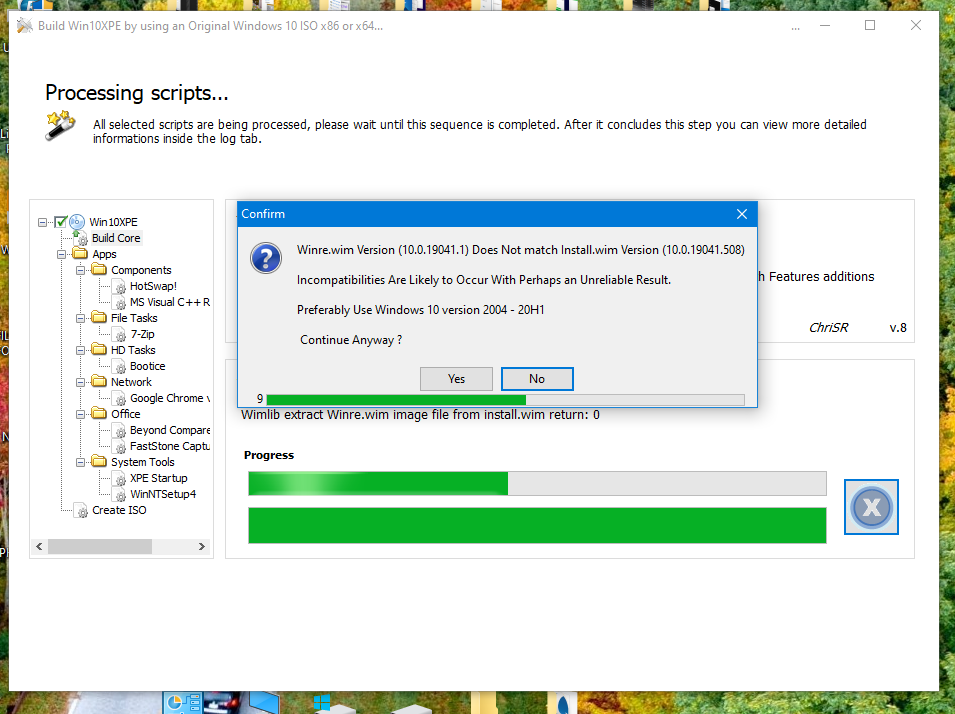Click the tree horizontal scrollbar thumb
Viewport: 955px width, 714px height.
coord(99,546)
